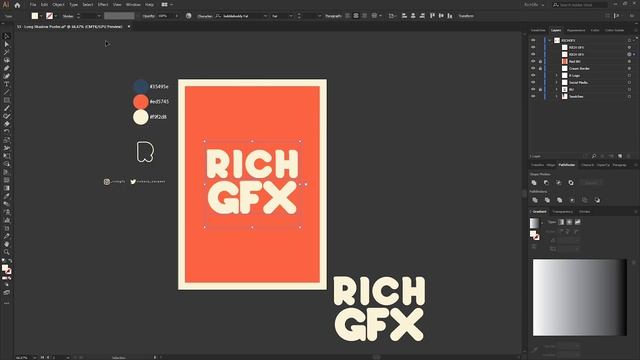Select the Zoom (magnifier) tool
The height and width of the screenshot is (360, 640).
[x=7, y=252]
